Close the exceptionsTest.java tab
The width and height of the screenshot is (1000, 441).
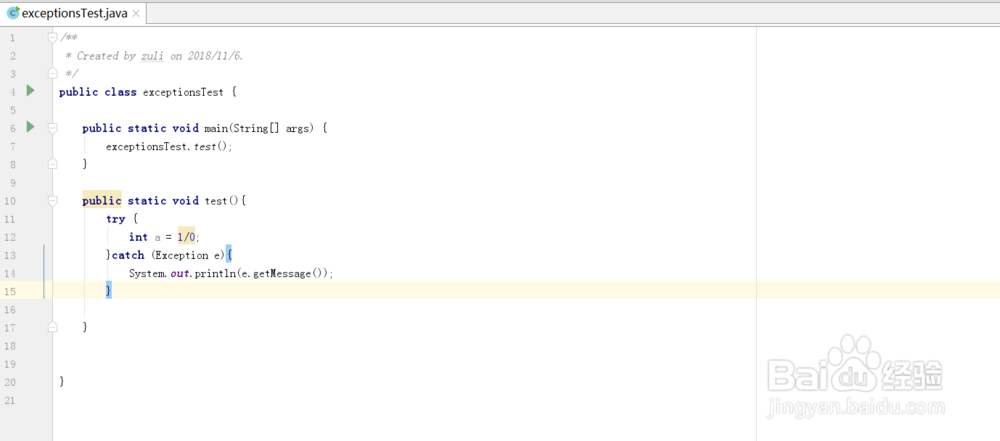136,14
